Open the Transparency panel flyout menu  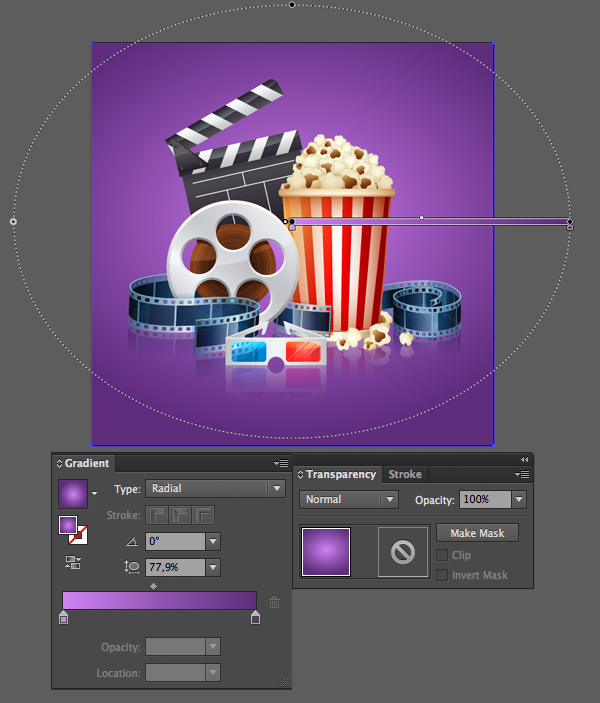pos(522,474)
